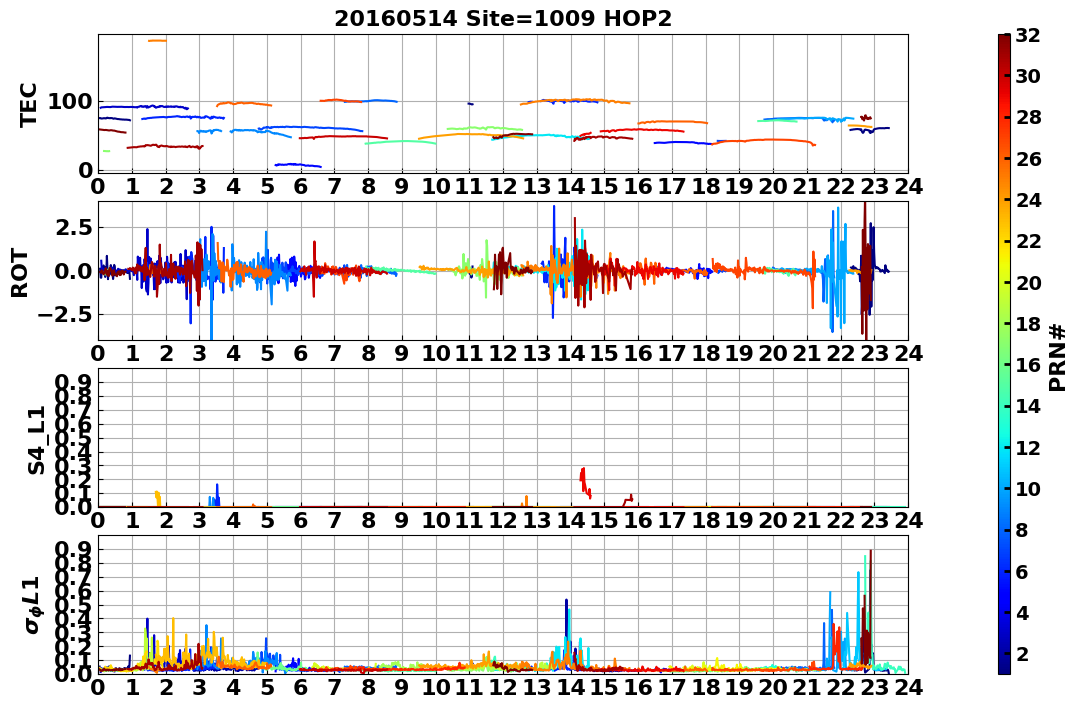Click the 0.0 tick on the ROT axis
The width and height of the screenshot is (1077, 709).
73,271
